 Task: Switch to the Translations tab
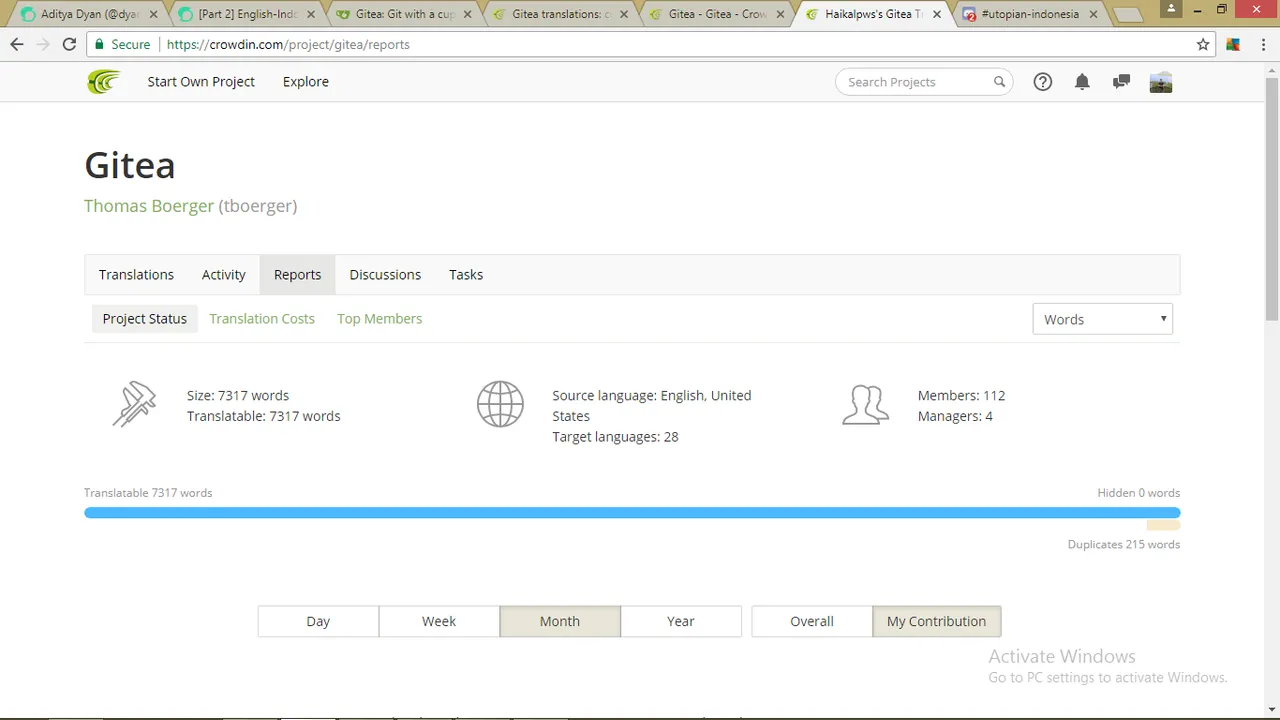[x=136, y=274]
